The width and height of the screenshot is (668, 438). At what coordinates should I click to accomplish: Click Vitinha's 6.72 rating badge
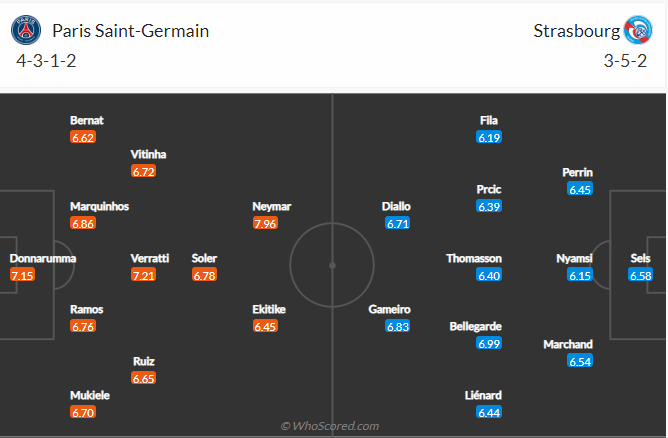coord(145,172)
